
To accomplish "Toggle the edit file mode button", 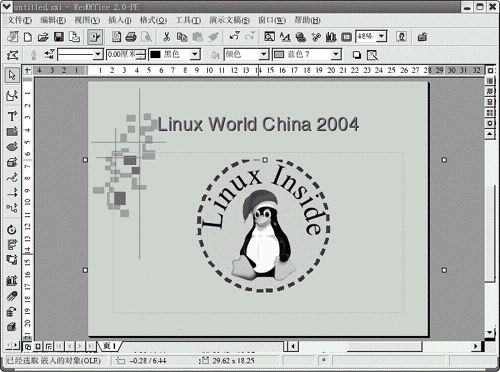I will [x=95, y=37].
